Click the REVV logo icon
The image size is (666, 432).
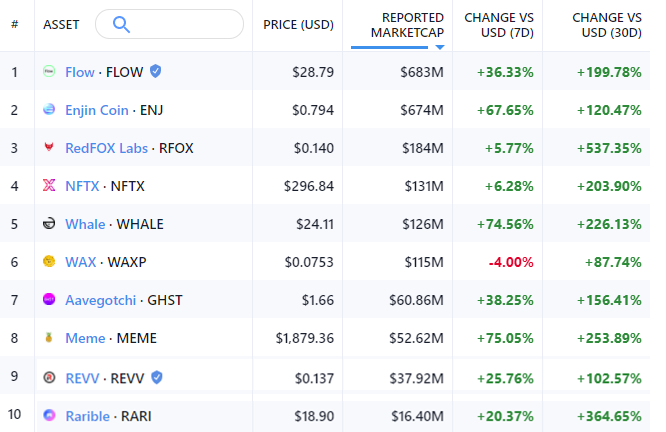[x=49, y=377]
